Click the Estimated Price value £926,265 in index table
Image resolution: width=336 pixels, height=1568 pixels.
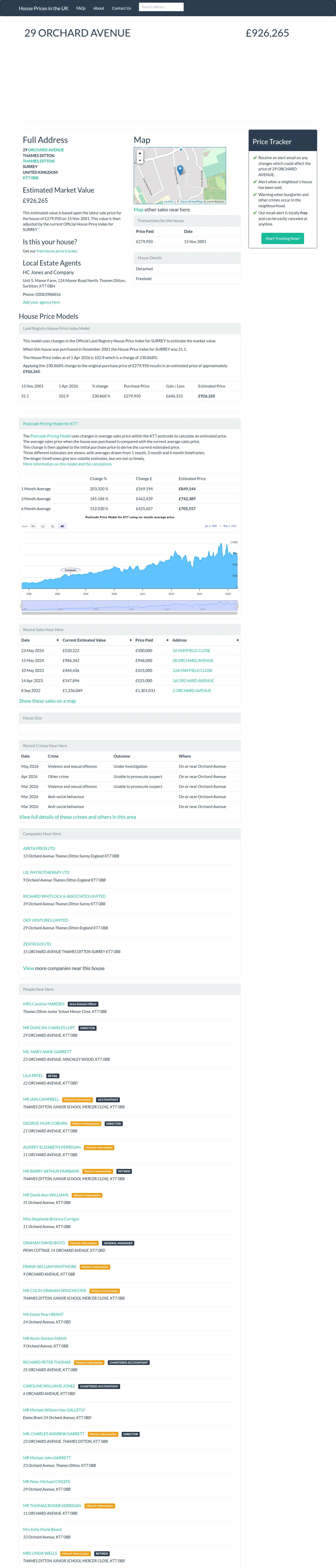coord(207,396)
